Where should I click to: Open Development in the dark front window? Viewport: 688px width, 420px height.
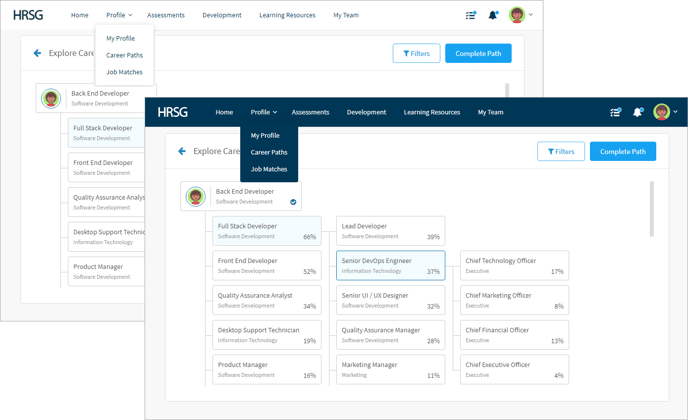pyautogui.click(x=366, y=112)
